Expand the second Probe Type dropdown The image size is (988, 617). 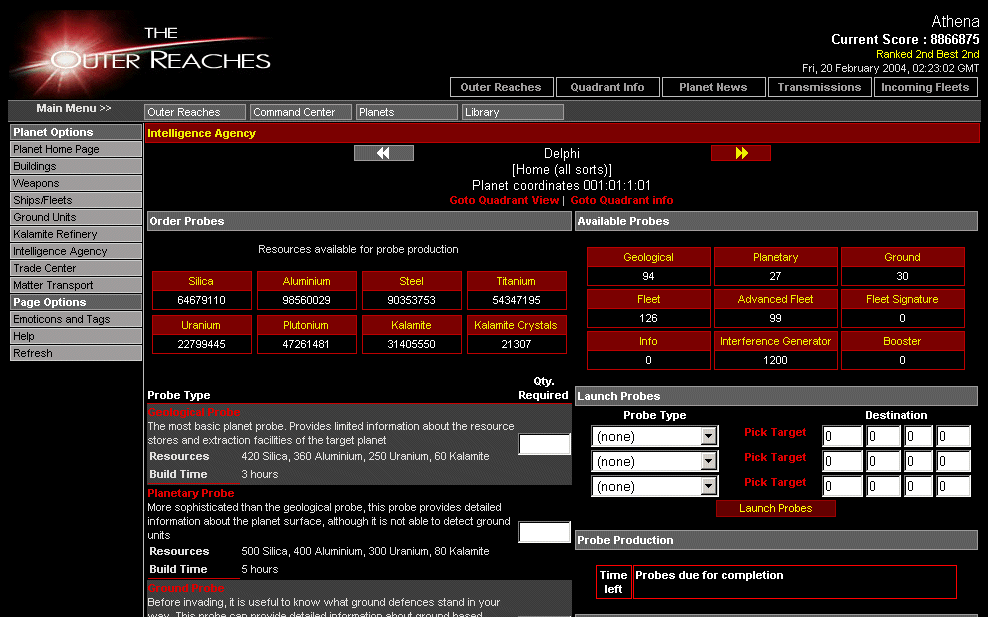tap(656, 461)
